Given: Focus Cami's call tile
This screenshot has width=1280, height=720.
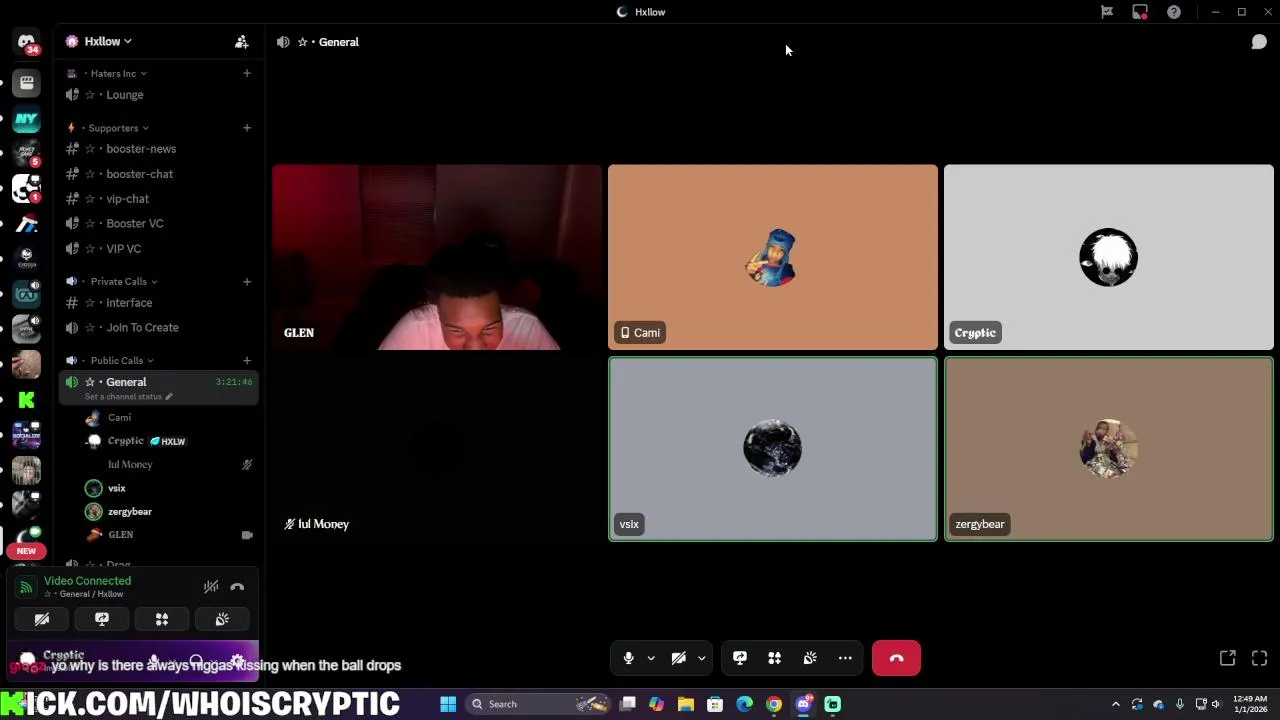Looking at the screenshot, I should 773,258.
